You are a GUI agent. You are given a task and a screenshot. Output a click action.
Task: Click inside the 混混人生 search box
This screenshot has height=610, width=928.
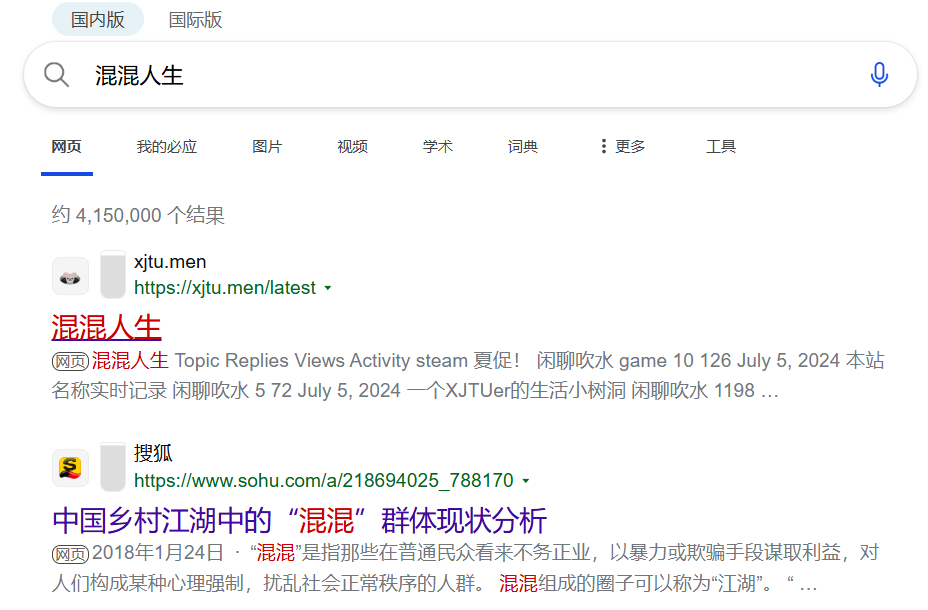pos(471,75)
